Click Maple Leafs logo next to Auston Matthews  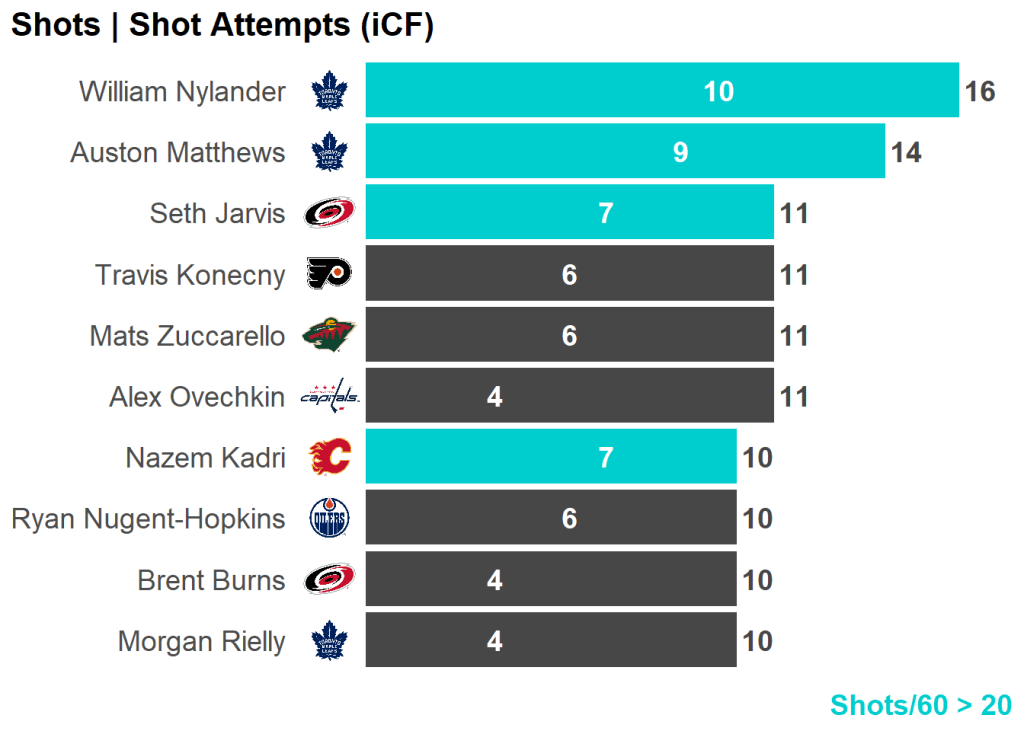point(328,153)
